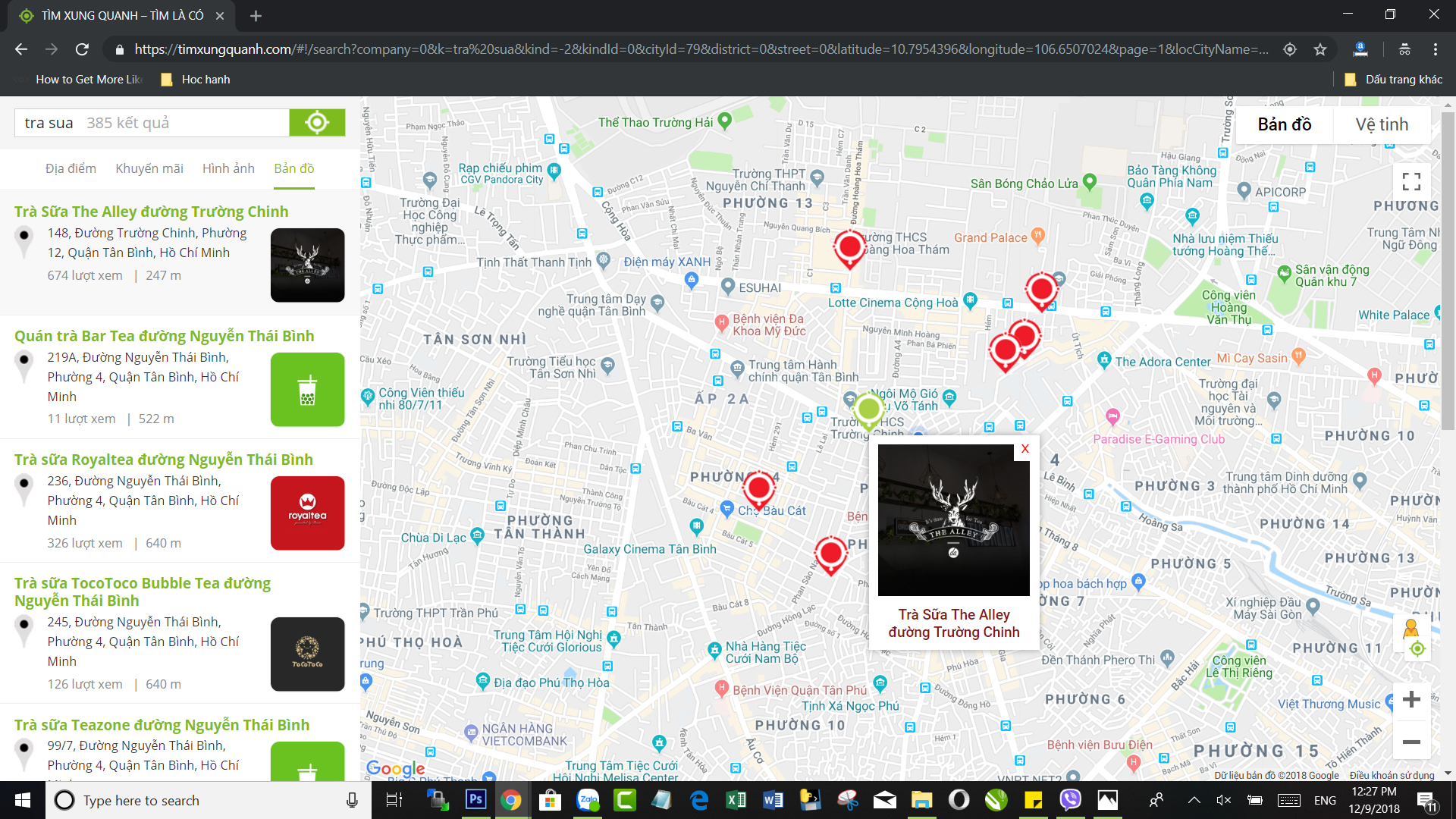Open a new browser tab
The image size is (1456, 819).
coord(256,15)
